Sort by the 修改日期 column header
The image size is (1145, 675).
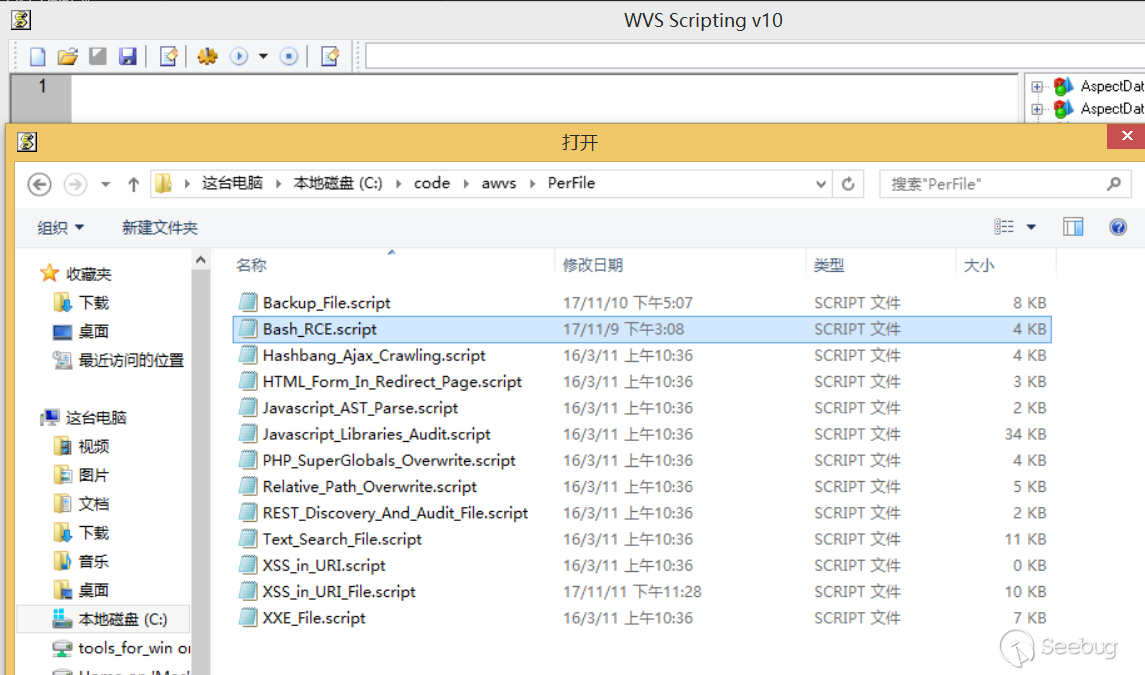593,265
